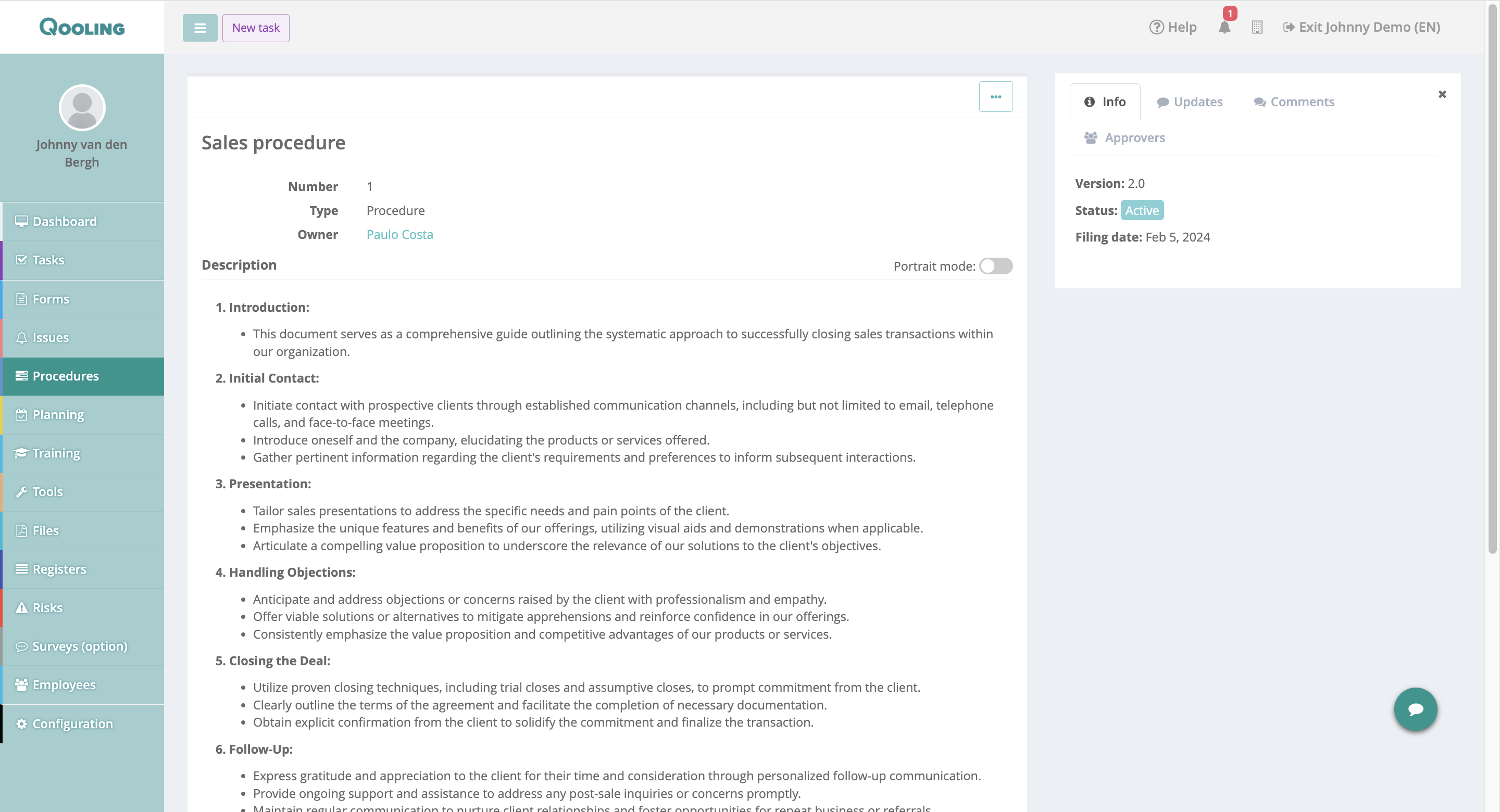Screen dimensions: 1500x812
Task: Switch to the Comments tab
Action: [x=1293, y=102]
